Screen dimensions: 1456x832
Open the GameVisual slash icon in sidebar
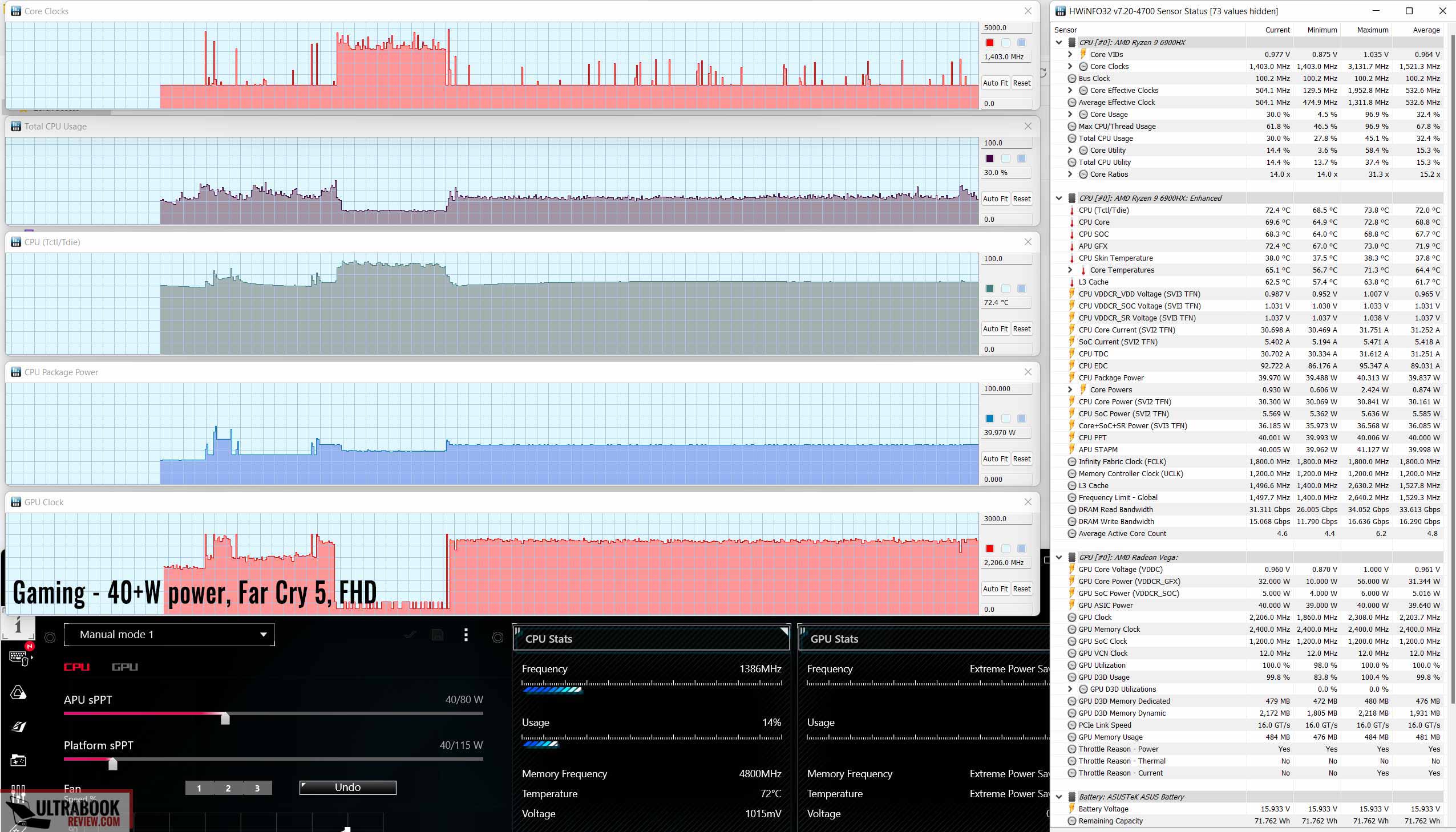18,727
